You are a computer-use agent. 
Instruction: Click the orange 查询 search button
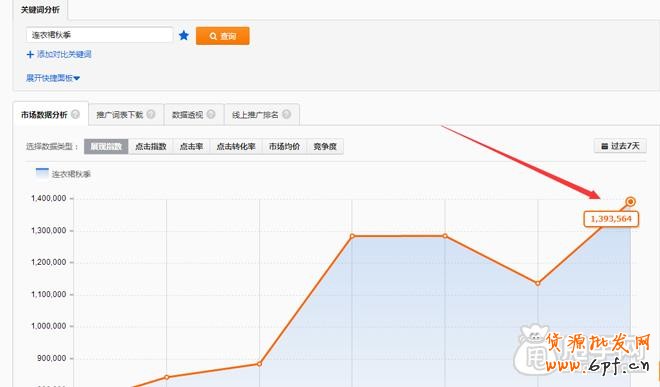click(x=223, y=36)
